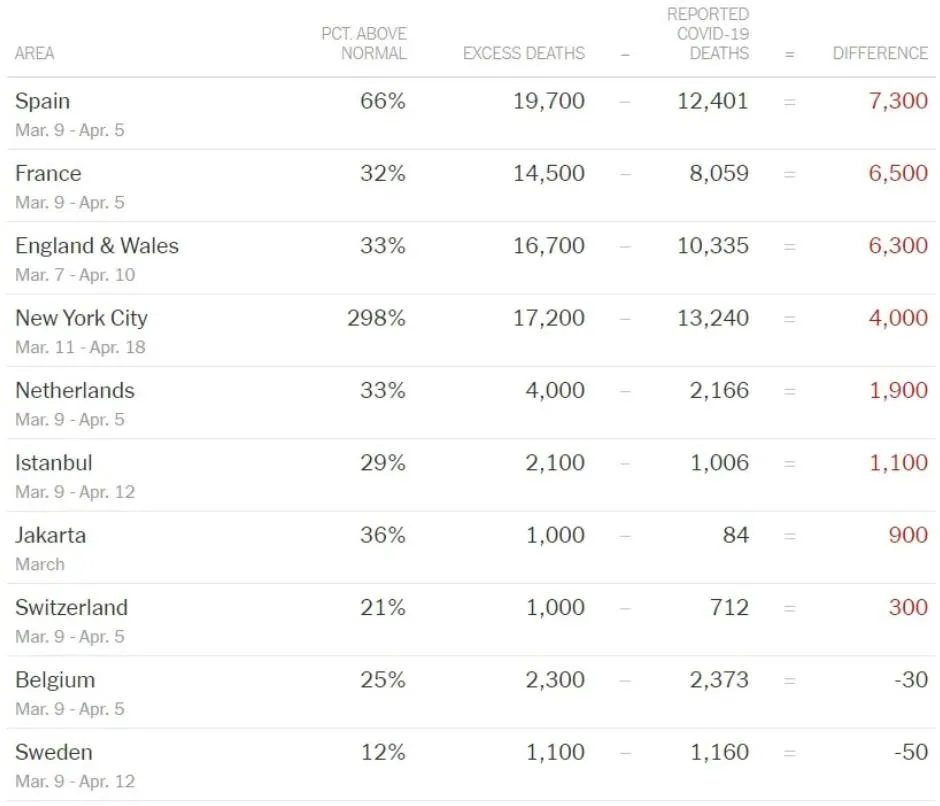Click the Sweden area name
Screen dimensions: 940x806
(54, 752)
